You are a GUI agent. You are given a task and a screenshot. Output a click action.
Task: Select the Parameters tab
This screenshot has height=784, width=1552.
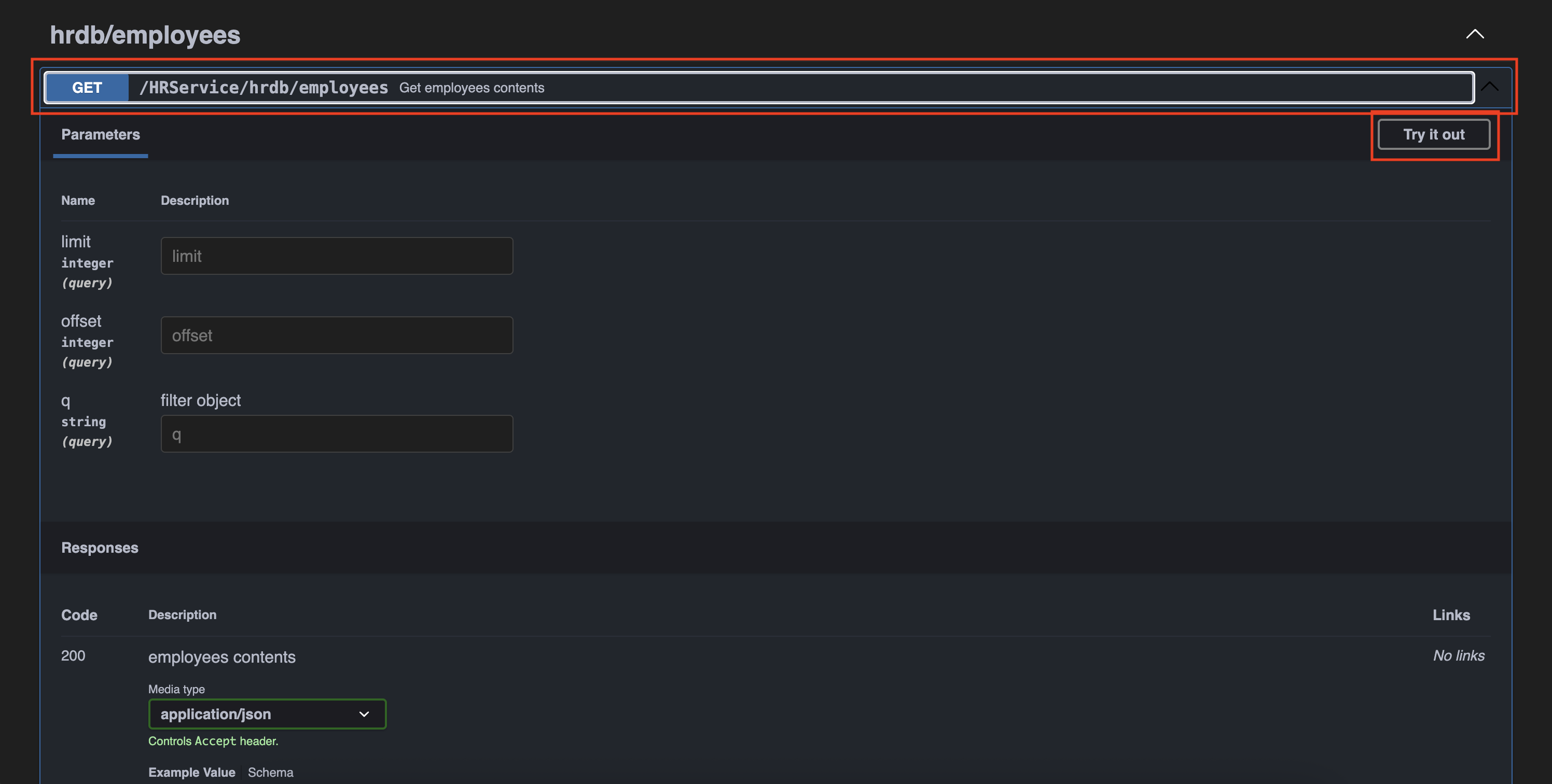(x=101, y=135)
